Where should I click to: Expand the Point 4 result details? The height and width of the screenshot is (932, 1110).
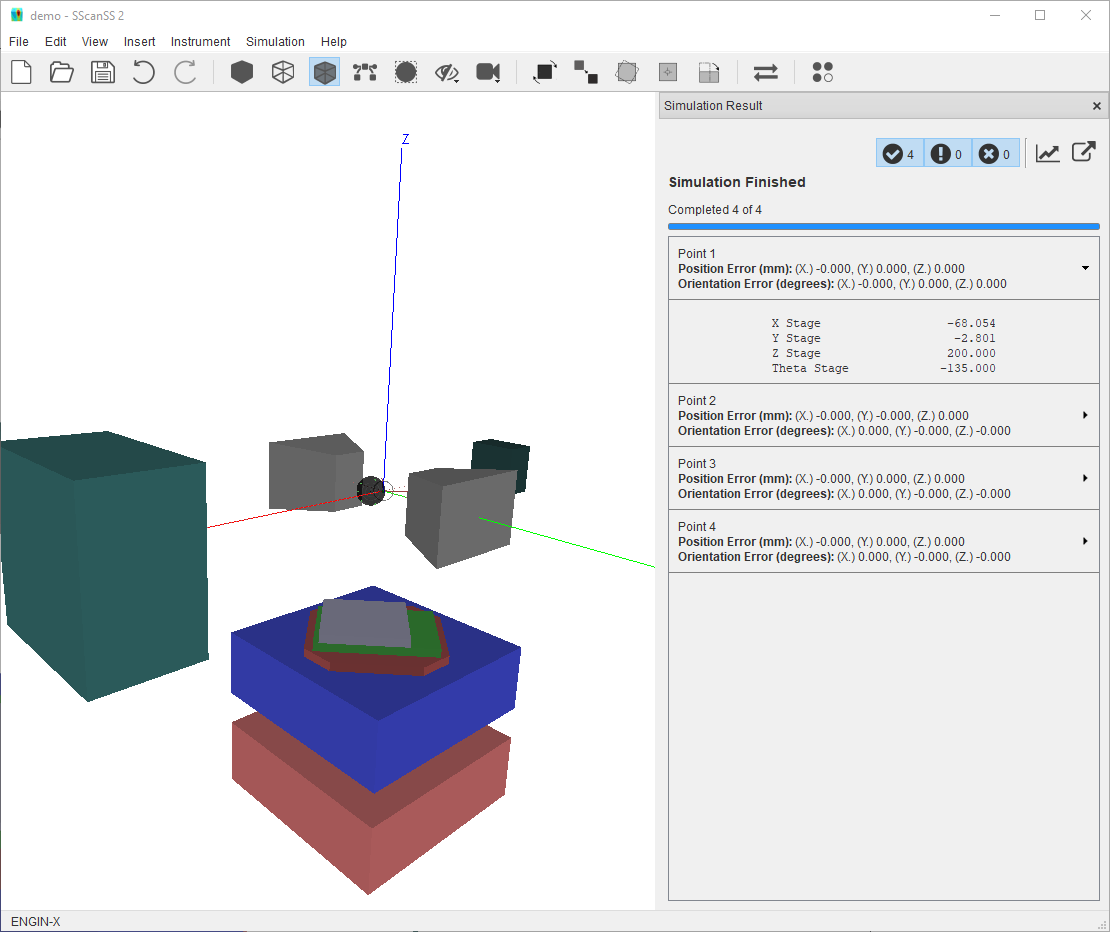coord(1085,541)
